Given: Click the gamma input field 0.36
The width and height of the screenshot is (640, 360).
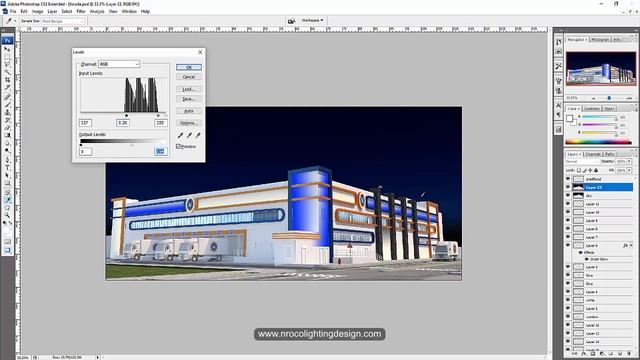Looking at the screenshot, I should 123,123.
